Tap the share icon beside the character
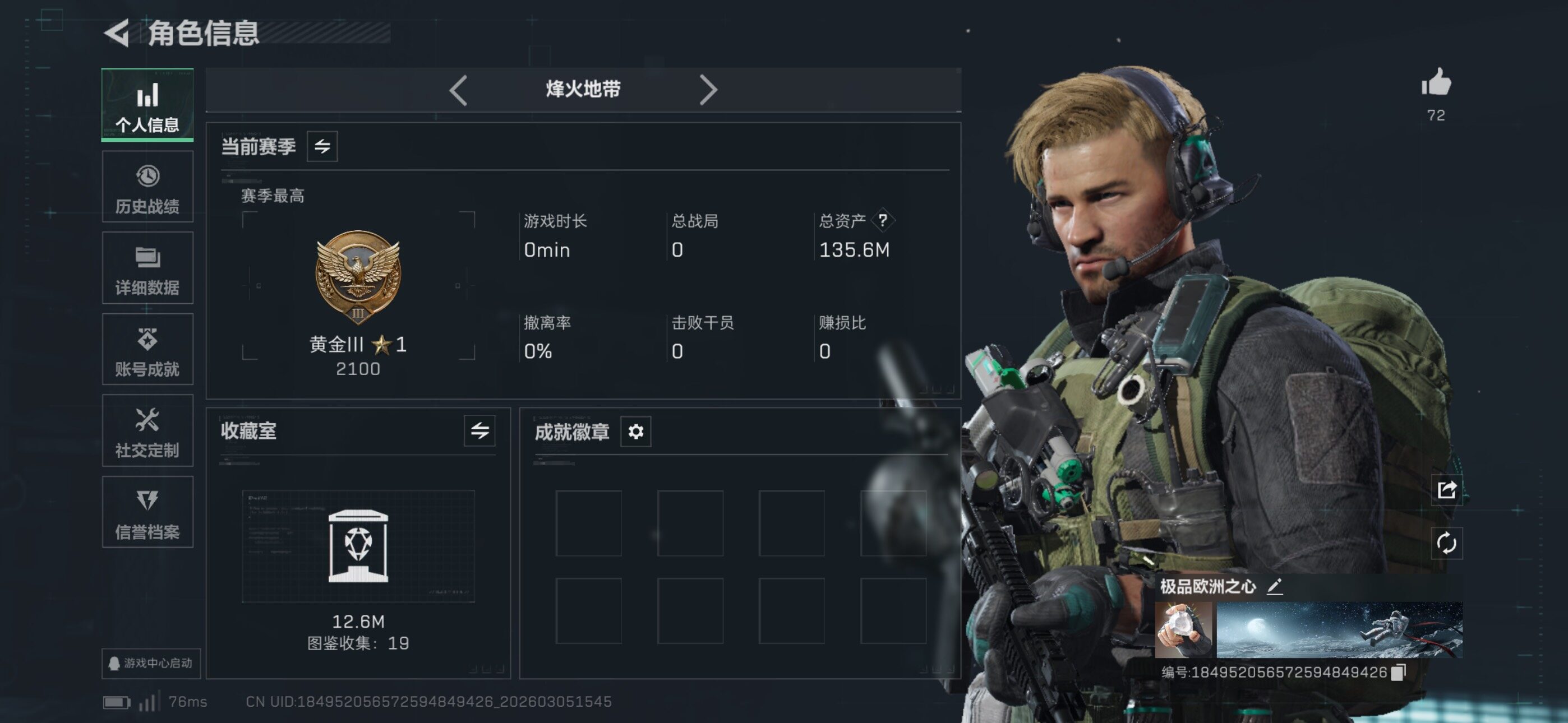The image size is (1568, 723). coord(1446,489)
